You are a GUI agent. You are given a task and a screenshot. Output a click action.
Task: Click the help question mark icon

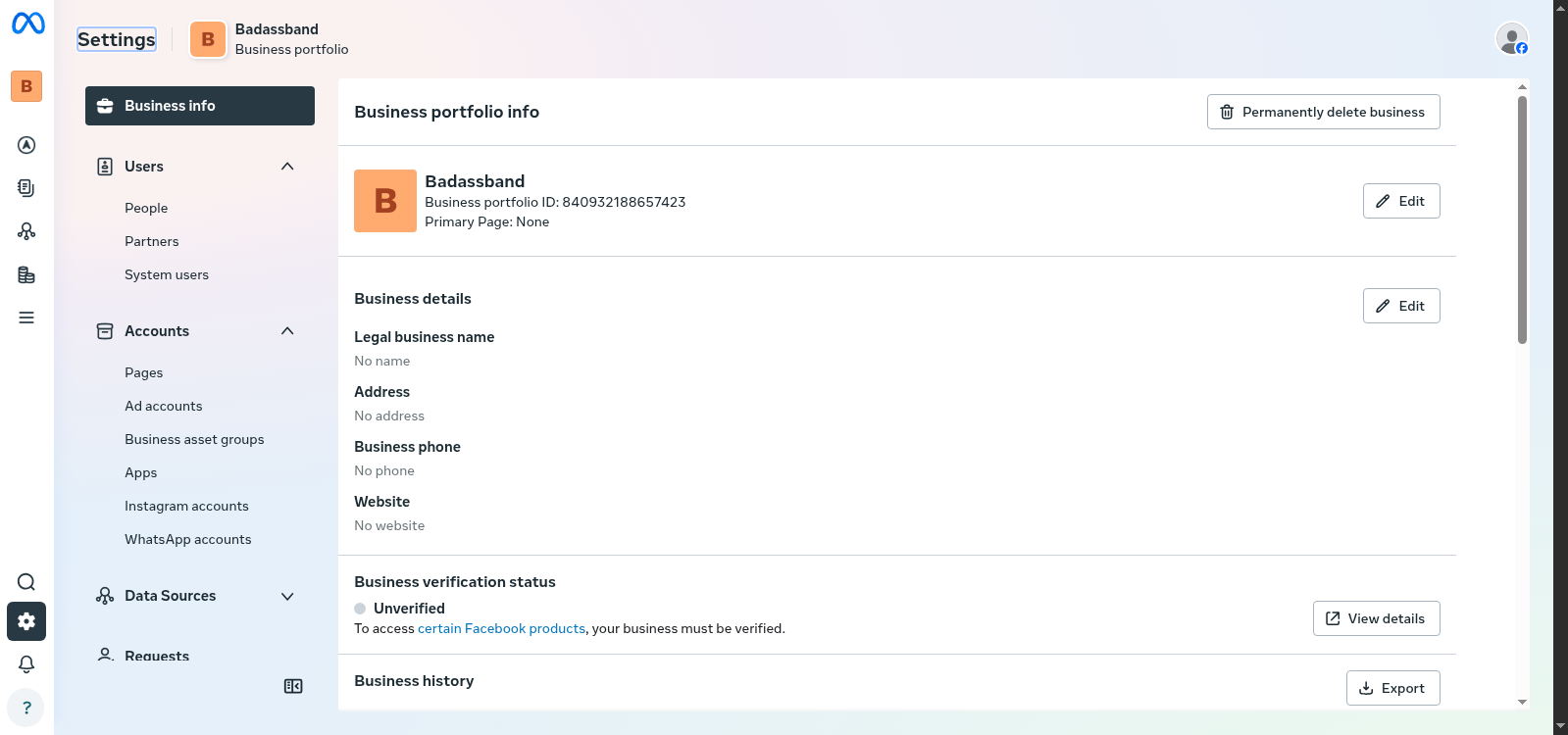(26, 708)
